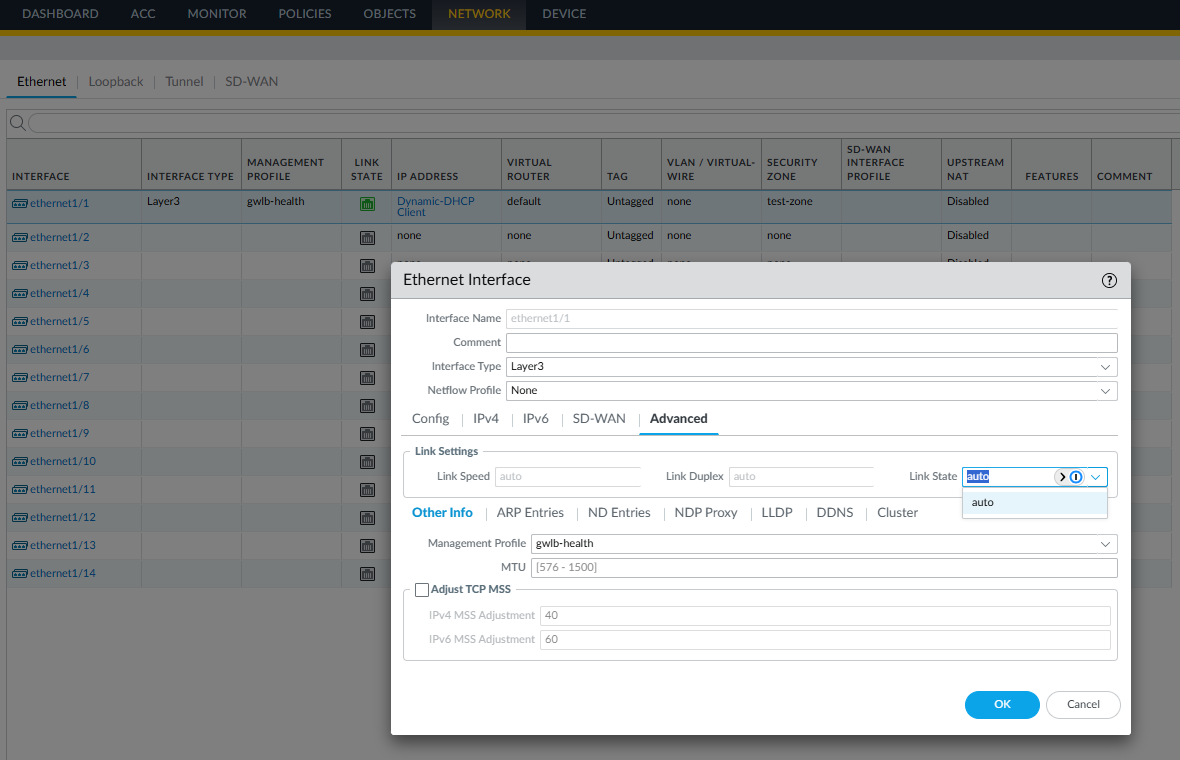Click into the MTU input field
The height and width of the screenshot is (760, 1180).
click(823, 568)
